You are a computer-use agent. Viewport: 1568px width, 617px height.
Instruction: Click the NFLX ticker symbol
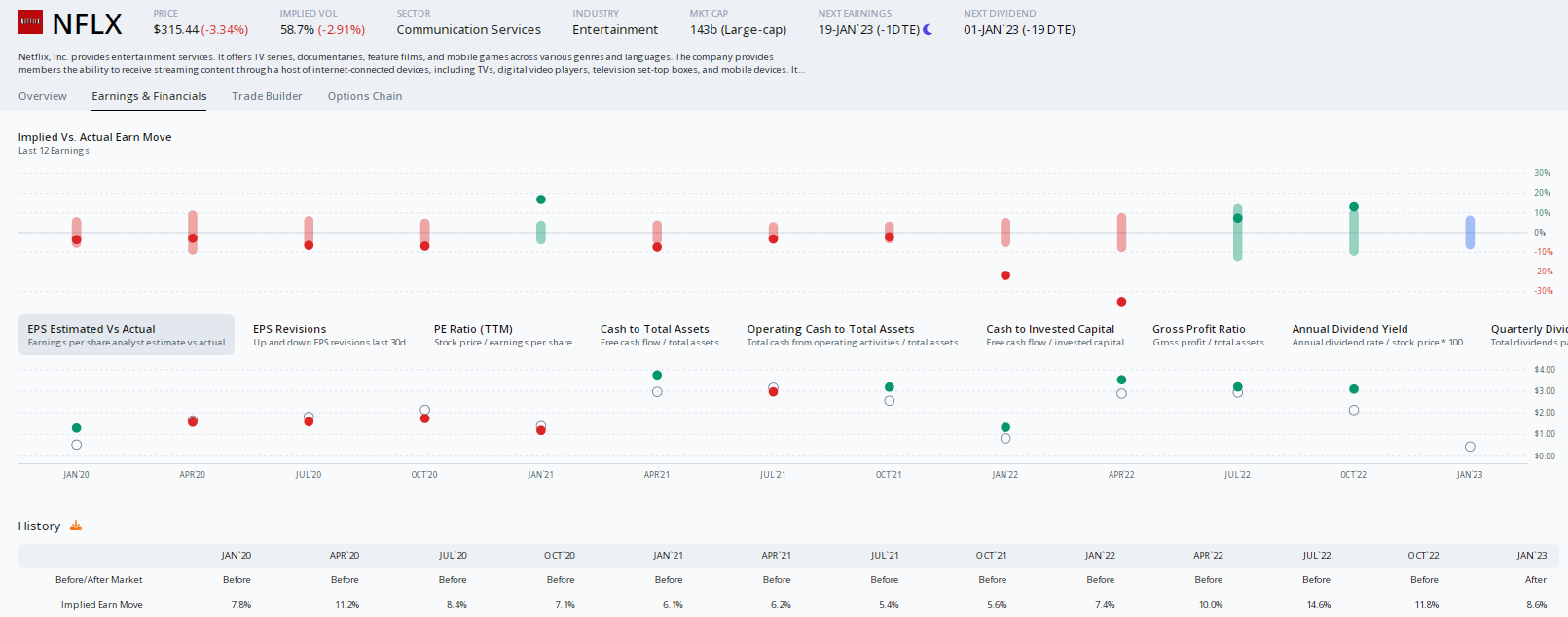pyautogui.click(x=87, y=24)
